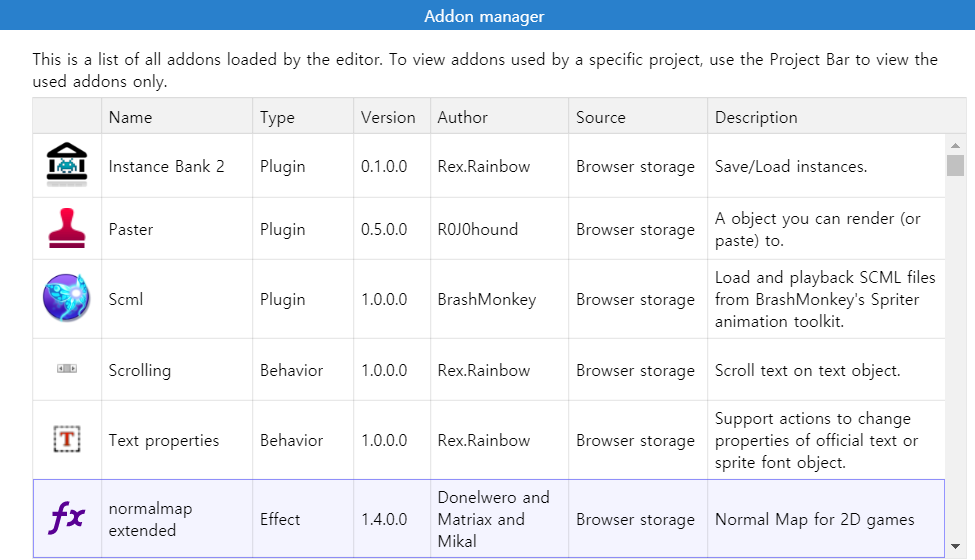975x560 pixels.
Task: Select the Paster addon name
Action: coord(131,229)
